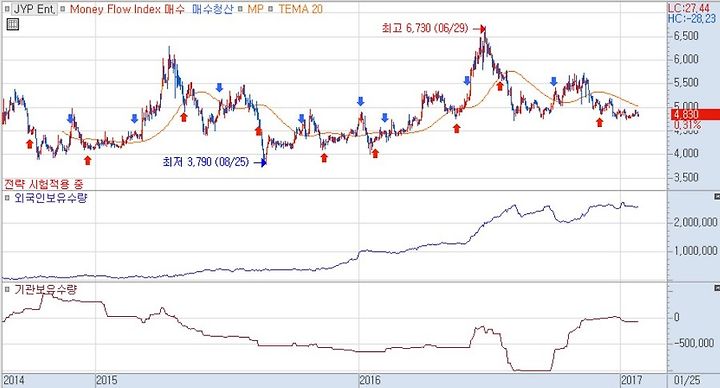Image resolution: width=720 pixels, height=388 pixels.
Task: Click the 6,500 price axis label
Action: (686, 36)
